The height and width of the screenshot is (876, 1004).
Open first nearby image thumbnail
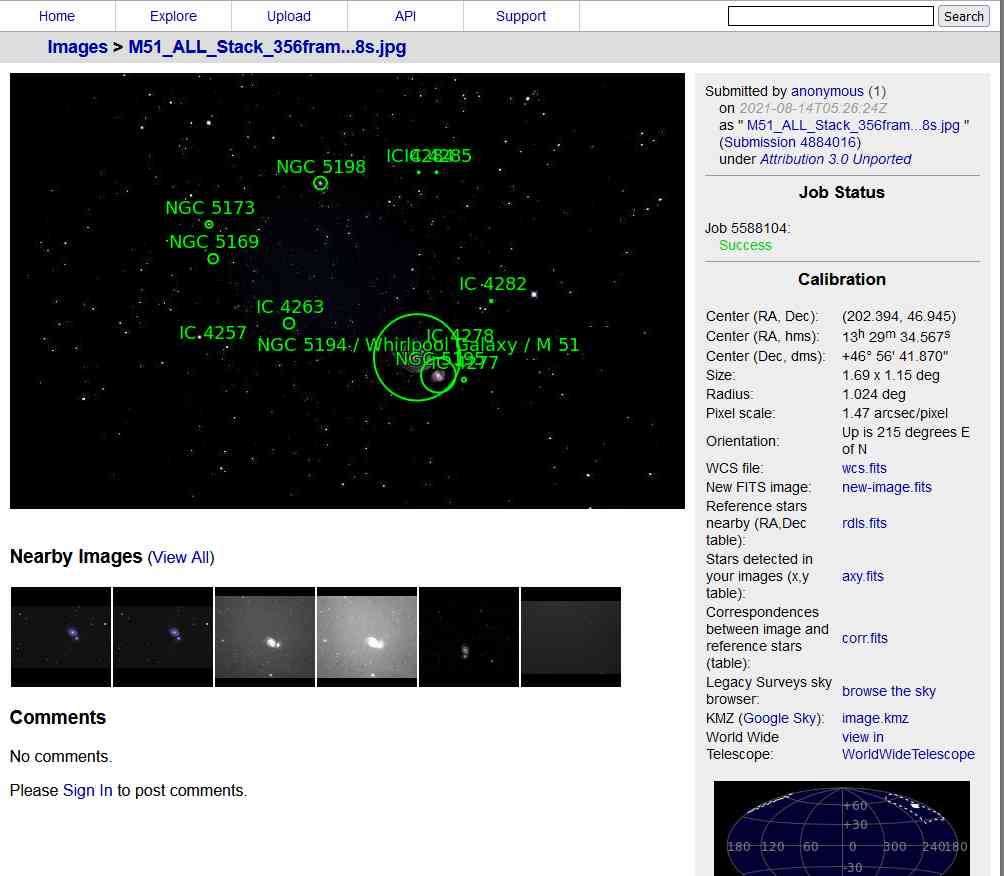61,637
